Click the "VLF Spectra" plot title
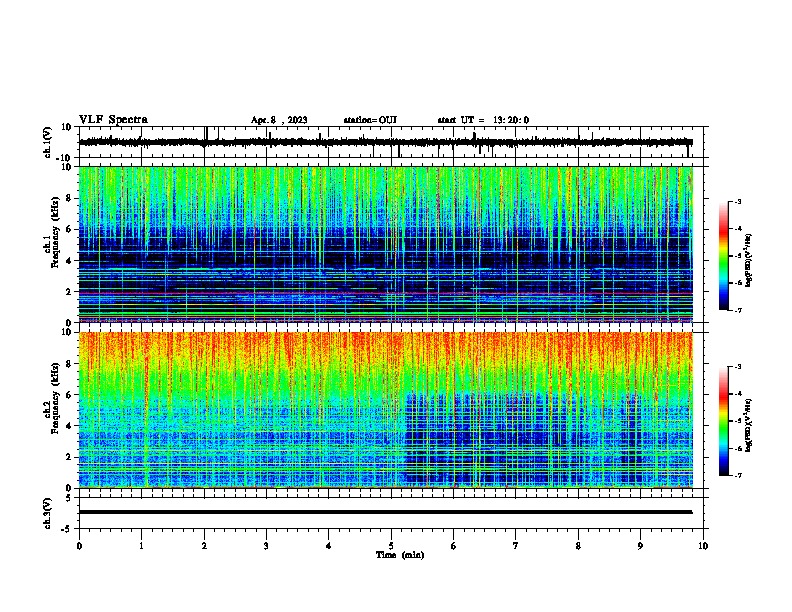 tap(113, 120)
